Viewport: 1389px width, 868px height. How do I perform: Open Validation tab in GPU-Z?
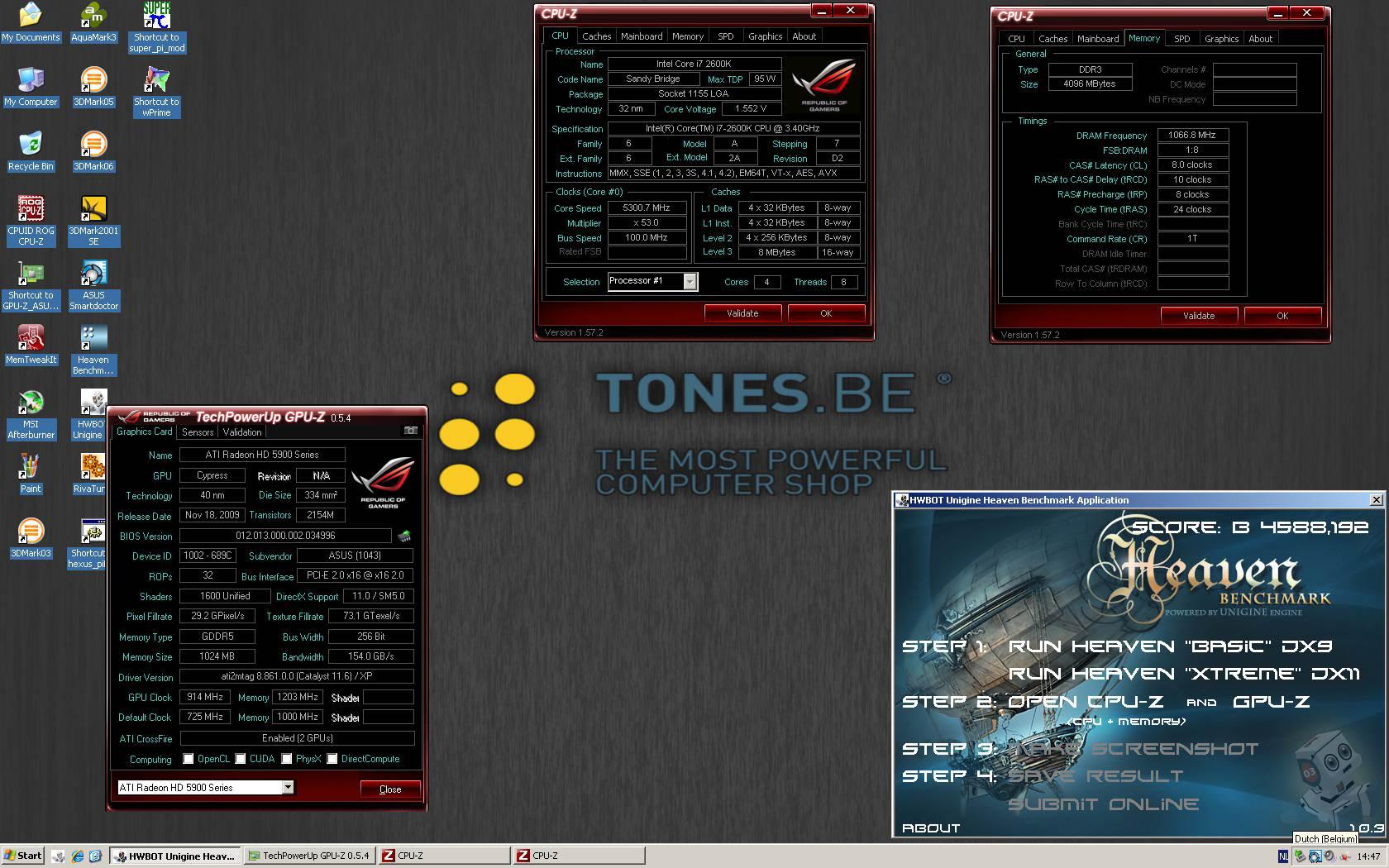242,432
